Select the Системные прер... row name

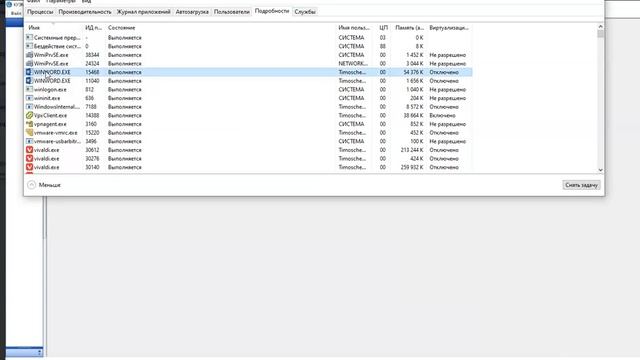click(57, 38)
